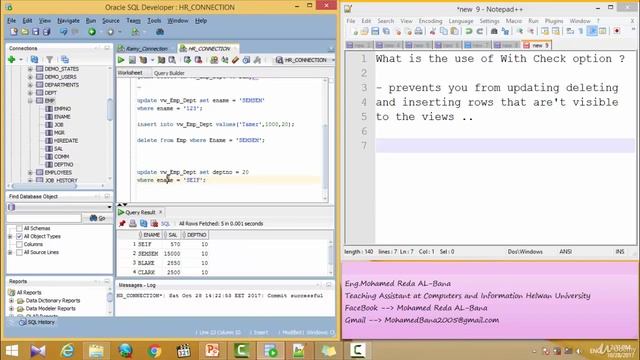Screen dimensions: 640x360
Task: Click the print icon in Query Result toolbar
Action: (133, 223)
